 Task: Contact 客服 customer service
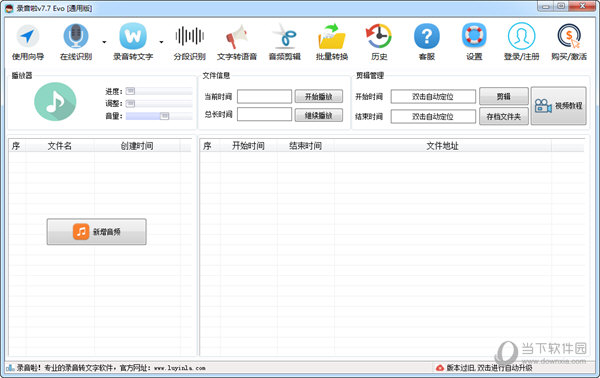click(427, 42)
